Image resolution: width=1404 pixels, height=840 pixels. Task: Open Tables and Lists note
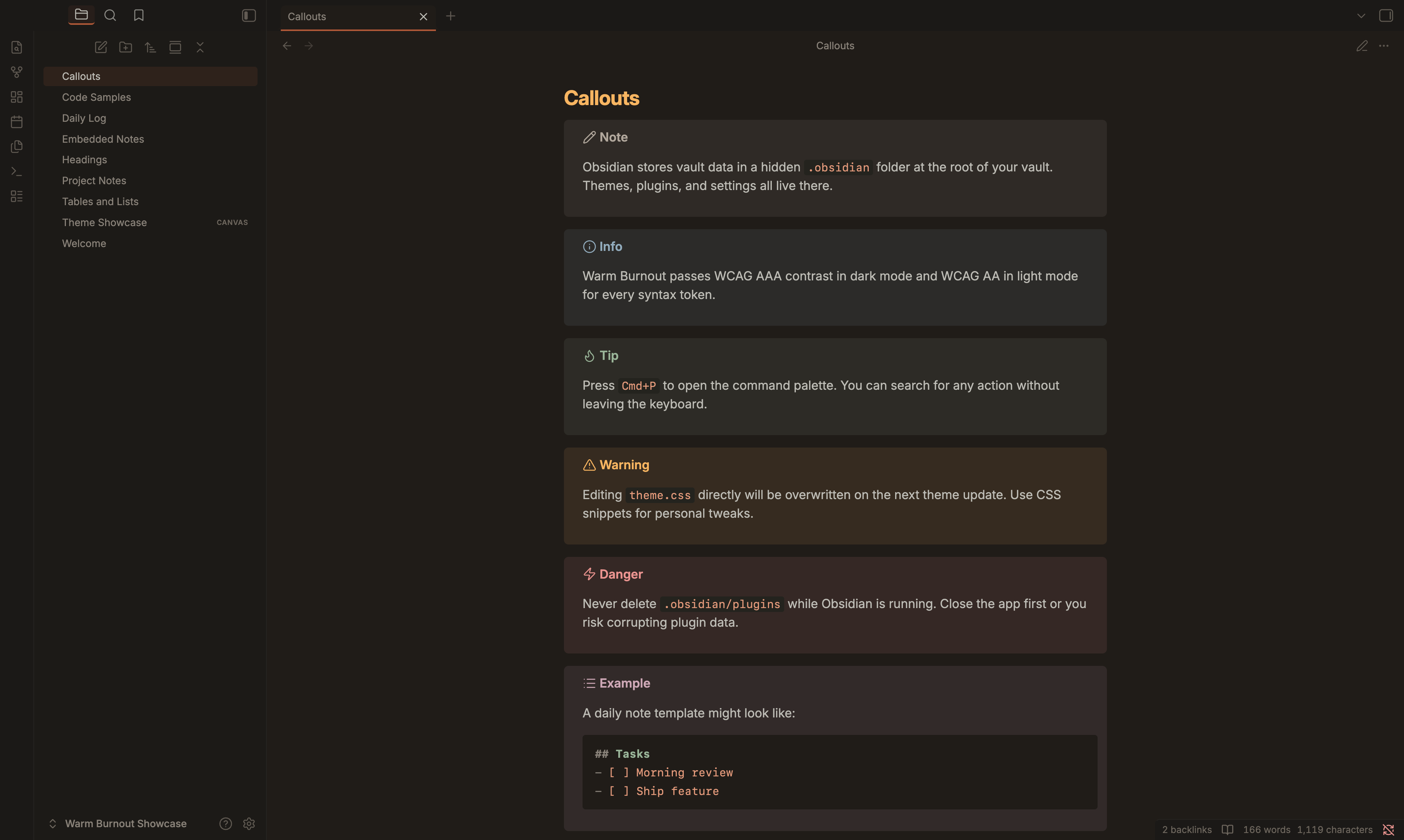[150, 202]
